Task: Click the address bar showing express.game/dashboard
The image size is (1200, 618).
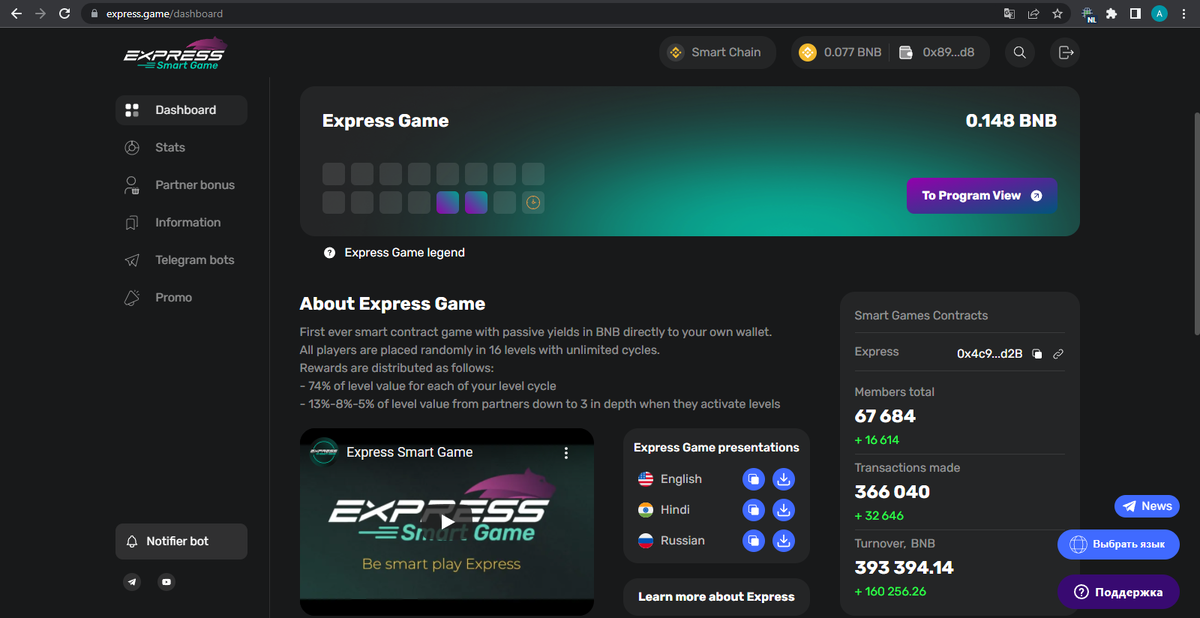Action: (540, 14)
